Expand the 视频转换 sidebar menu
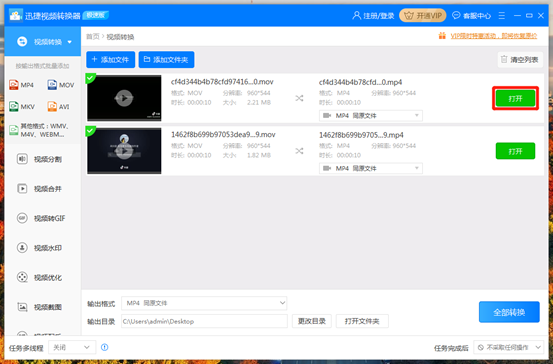The width and height of the screenshot is (553, 364). point(43,42)
